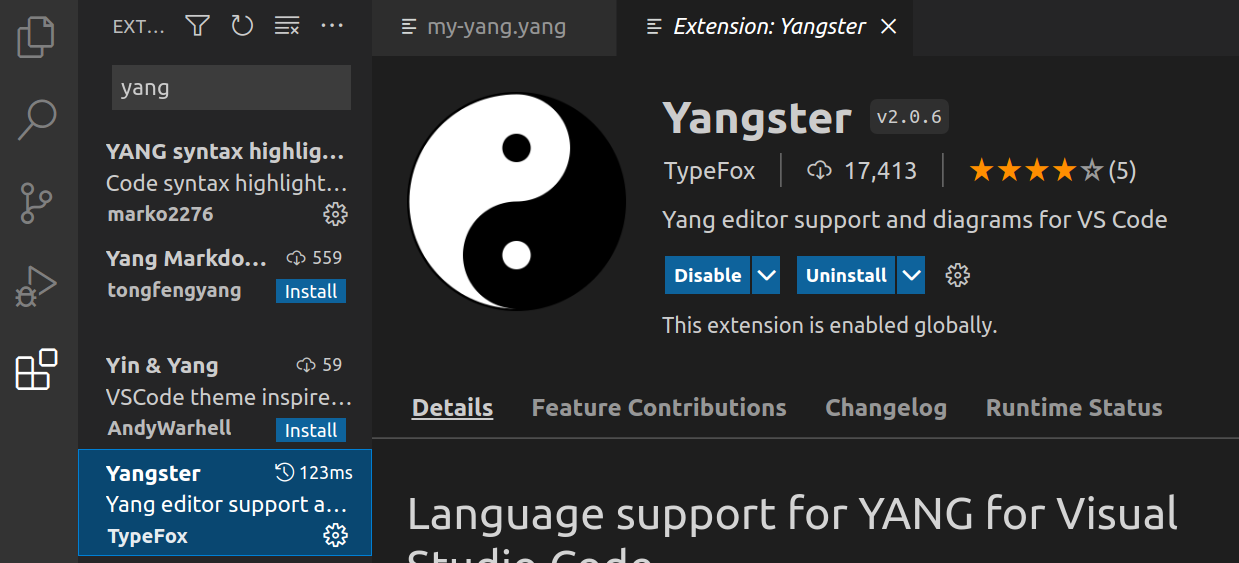This screenshot has width=1239, height=563.
Task: Click the Yangster star rating
Action: [1036, 171]
